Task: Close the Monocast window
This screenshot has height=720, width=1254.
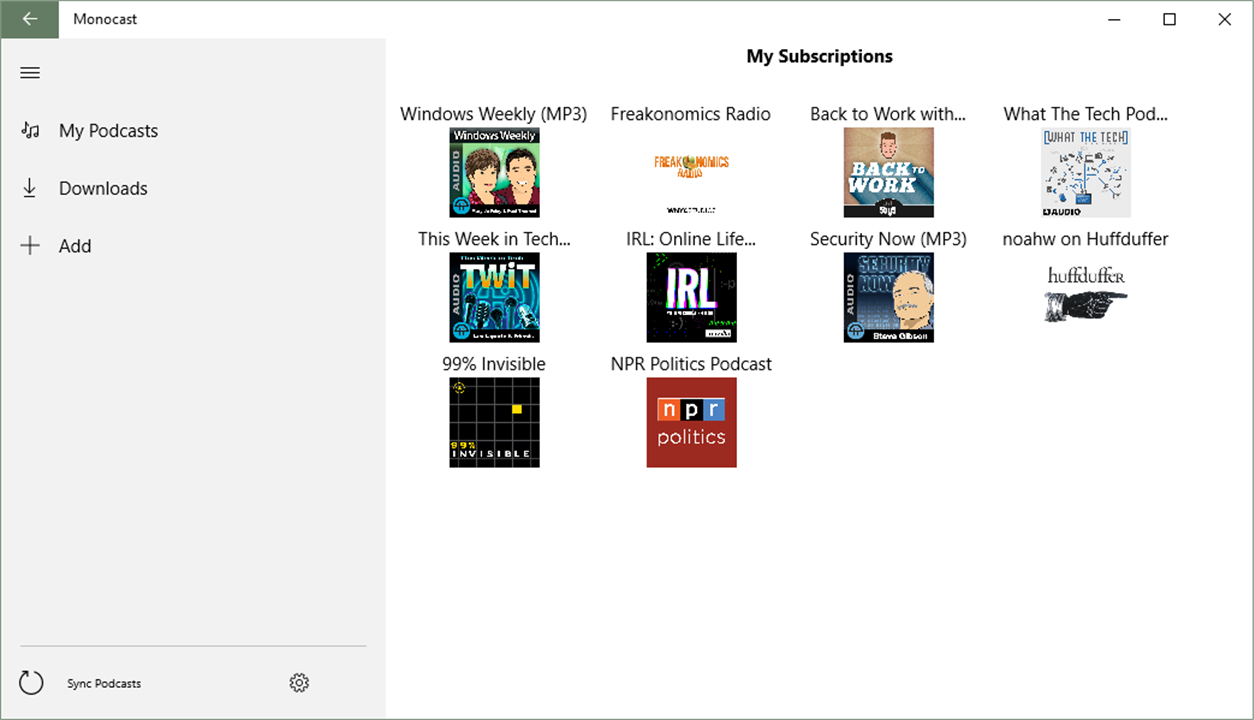Action: point(1225,19)
